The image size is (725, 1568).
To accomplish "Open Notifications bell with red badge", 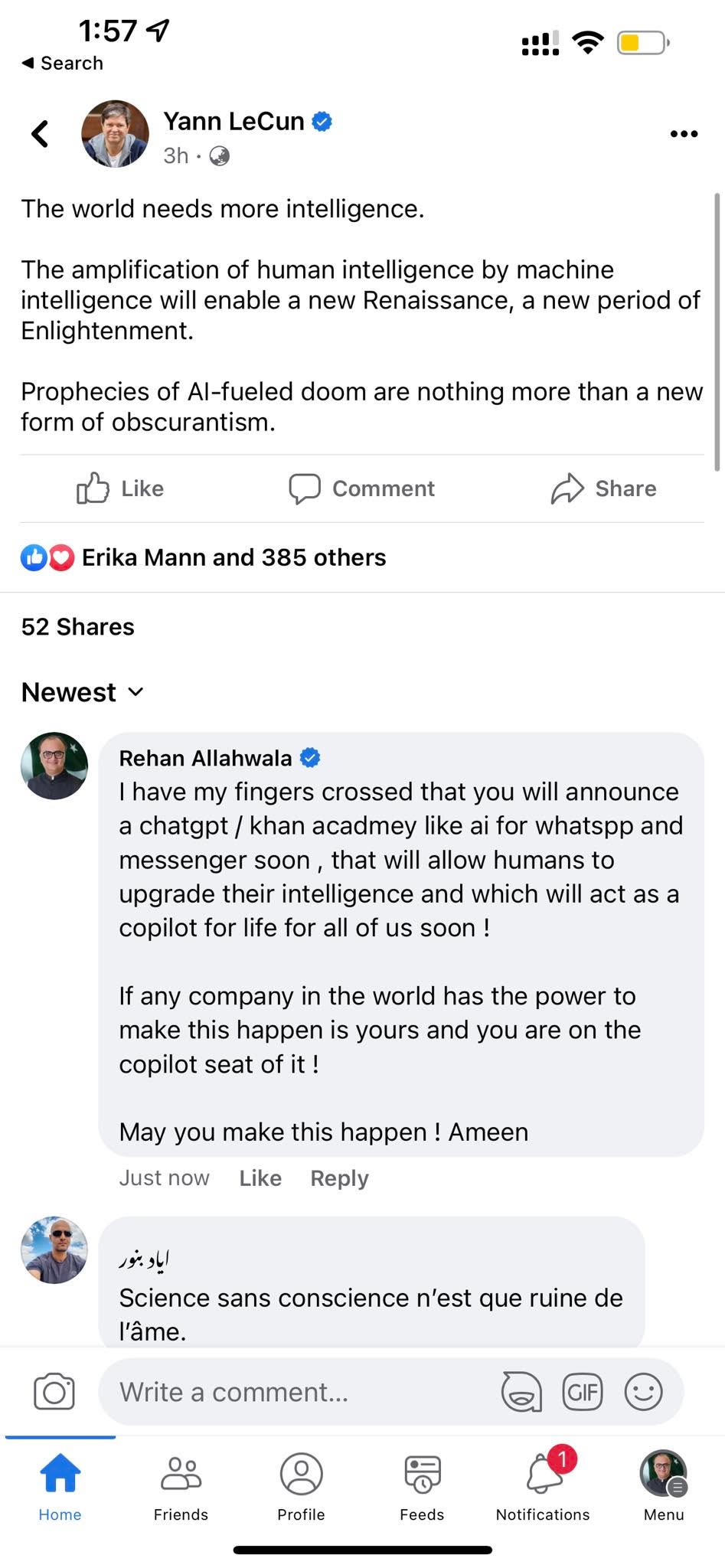I will (543, 1484).
